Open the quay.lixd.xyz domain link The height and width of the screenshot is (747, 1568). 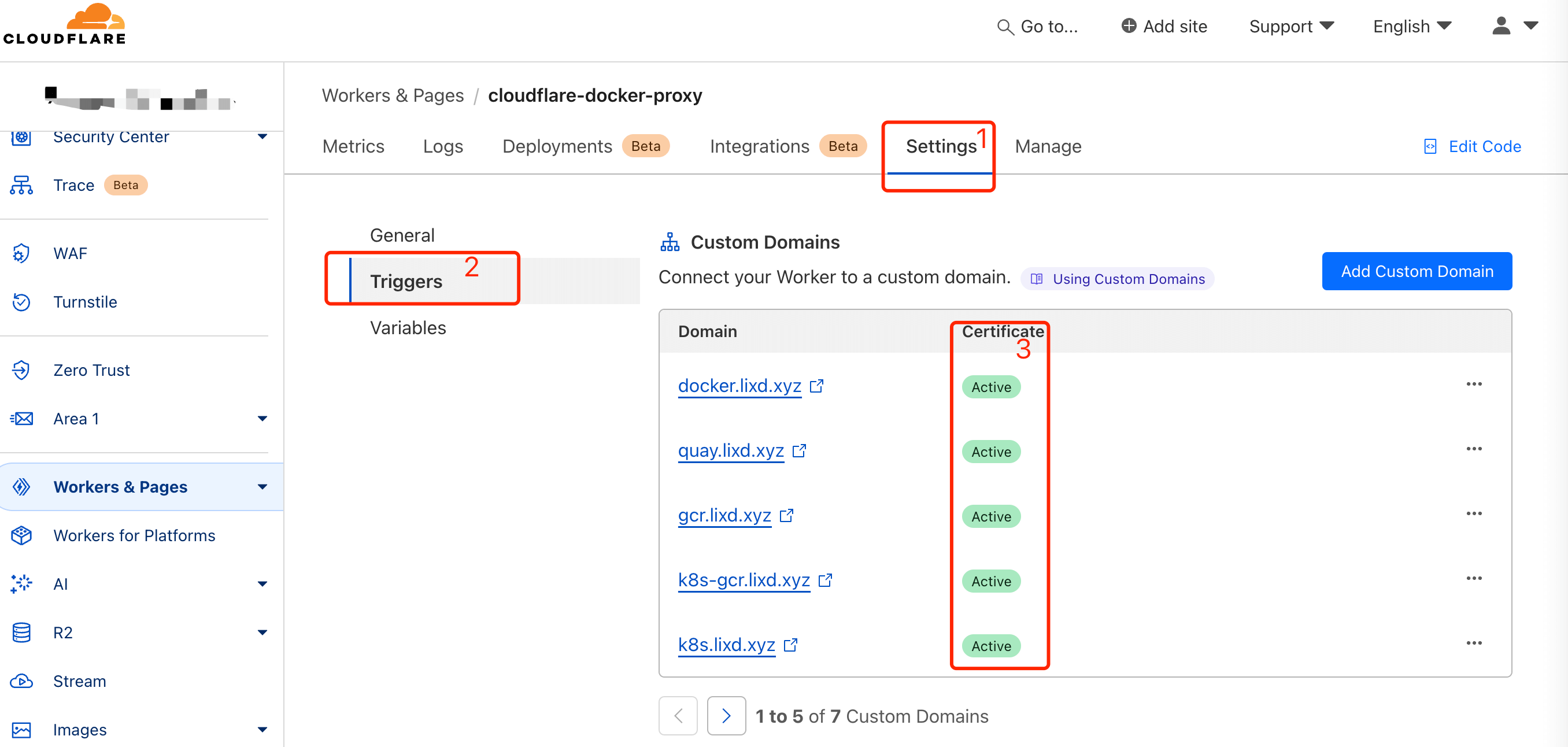pyautogui.click(x=730, y=450)
